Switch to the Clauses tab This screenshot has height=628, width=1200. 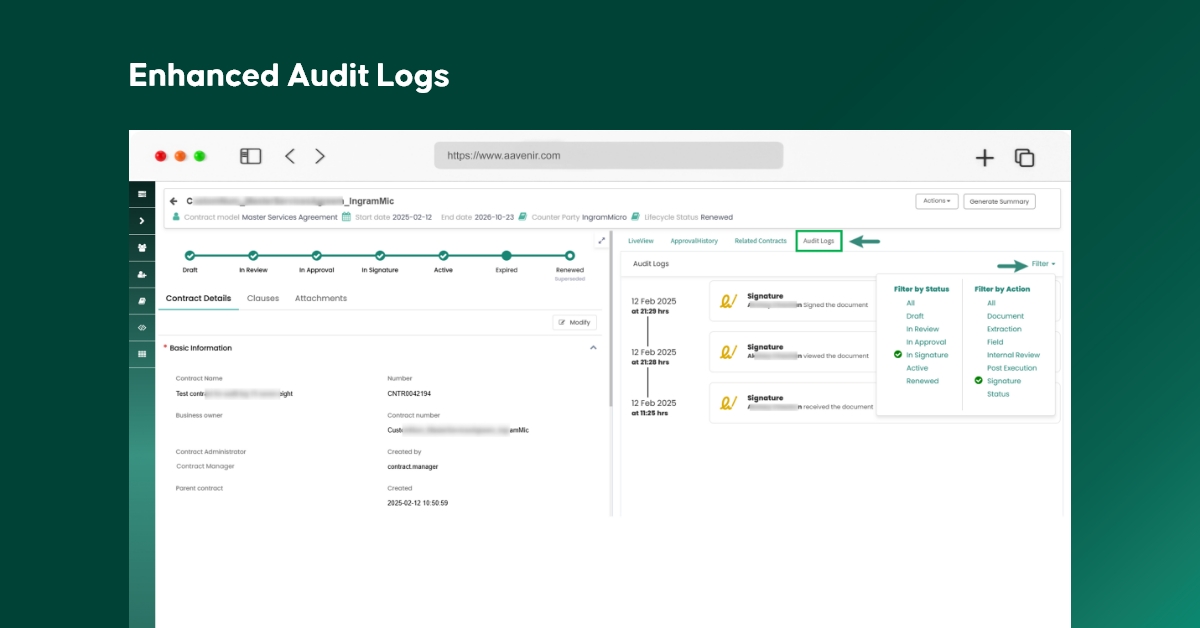tap(263, 298)
